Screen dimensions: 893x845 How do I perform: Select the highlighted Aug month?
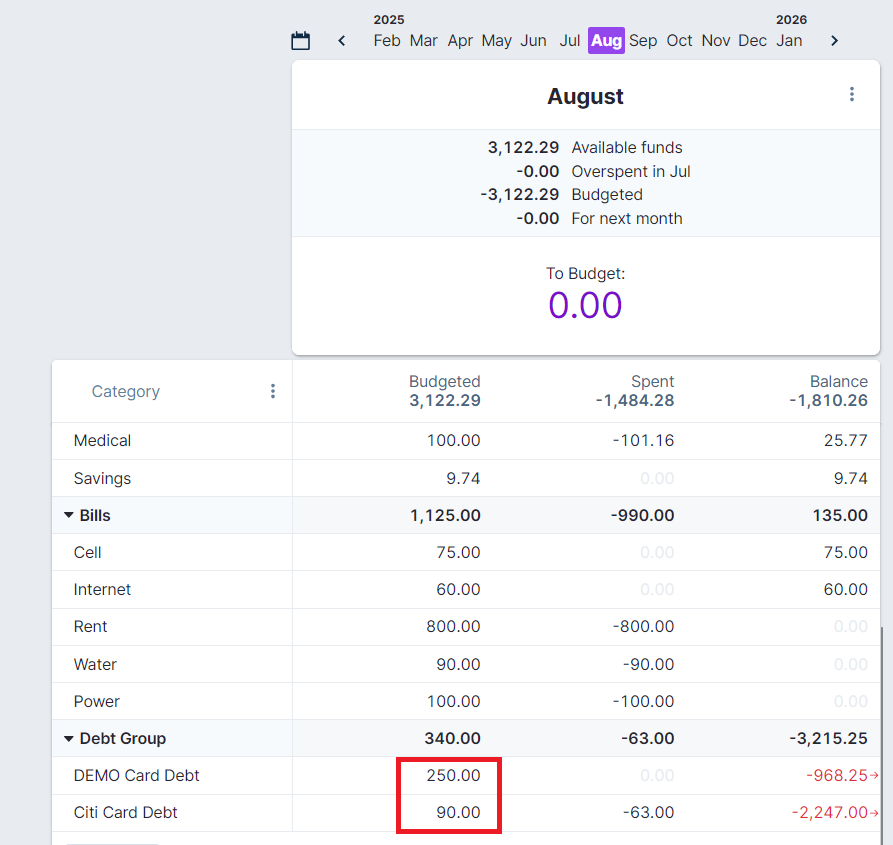click(606, 41)
